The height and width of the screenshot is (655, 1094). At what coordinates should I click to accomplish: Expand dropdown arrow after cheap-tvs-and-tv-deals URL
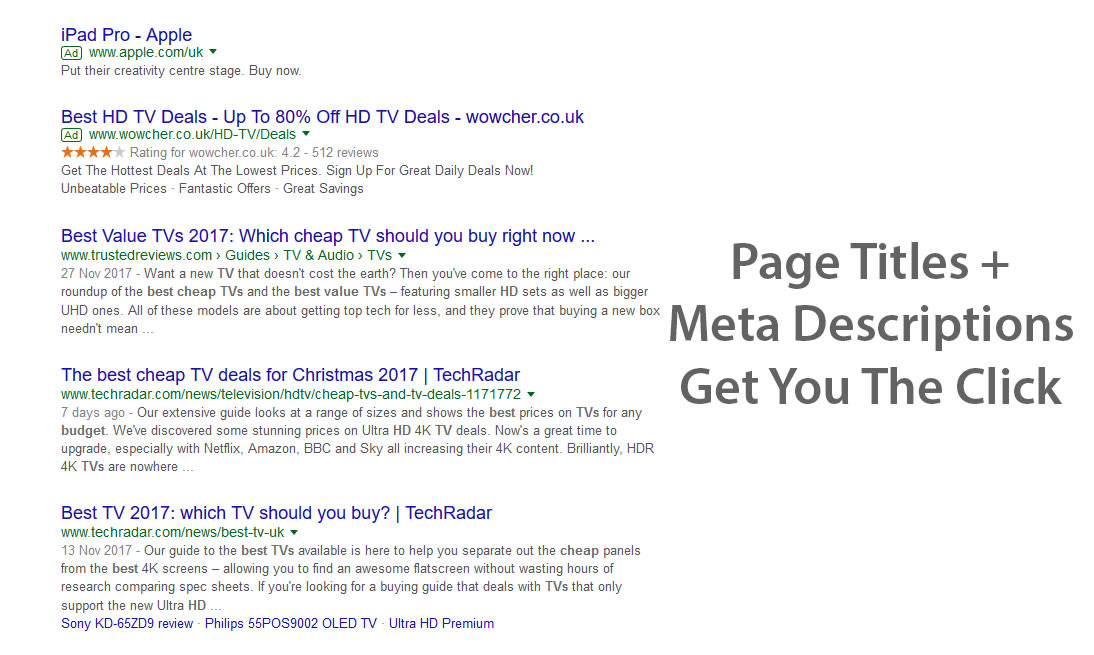[531, 394]
